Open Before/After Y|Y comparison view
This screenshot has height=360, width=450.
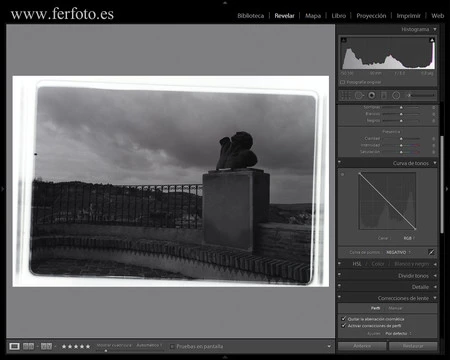coord(46,346)
